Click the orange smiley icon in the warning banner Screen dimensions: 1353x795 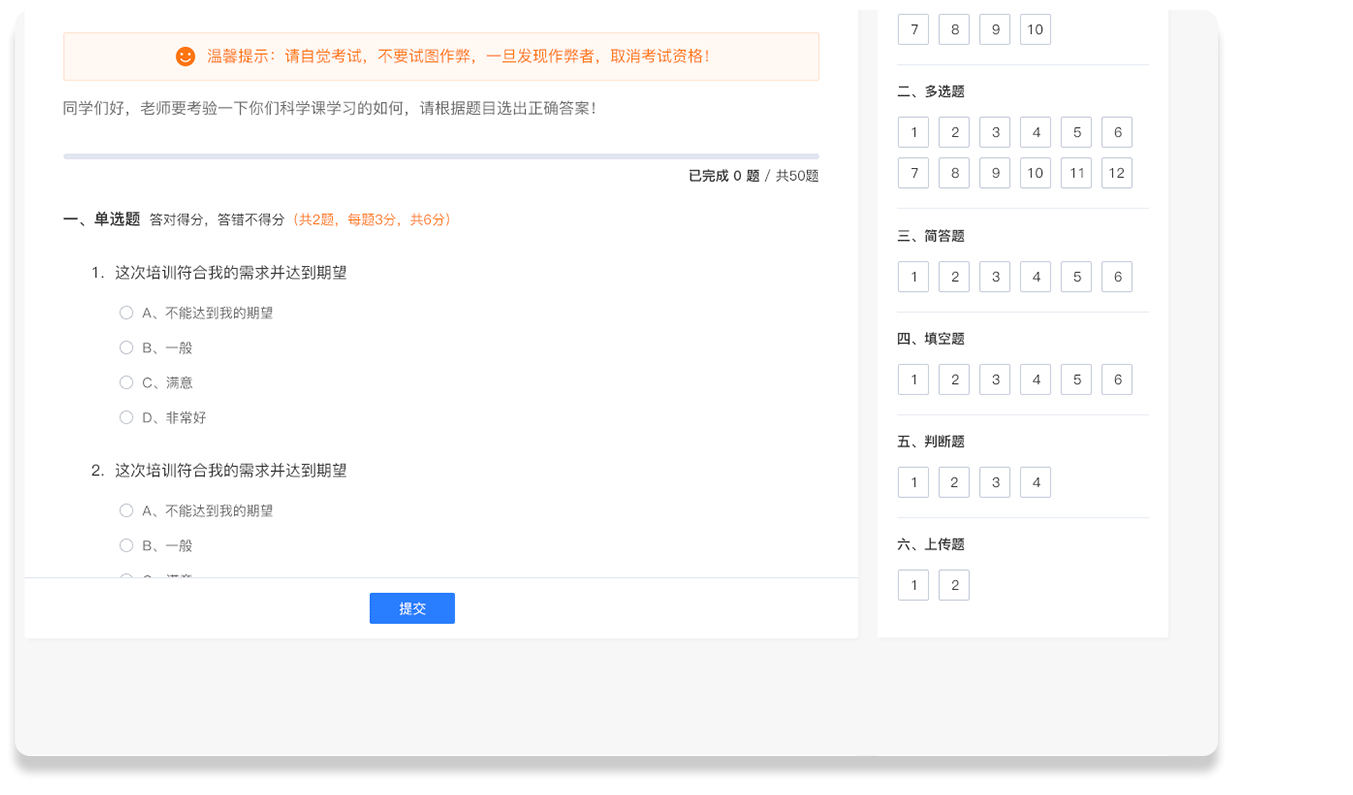185,57
